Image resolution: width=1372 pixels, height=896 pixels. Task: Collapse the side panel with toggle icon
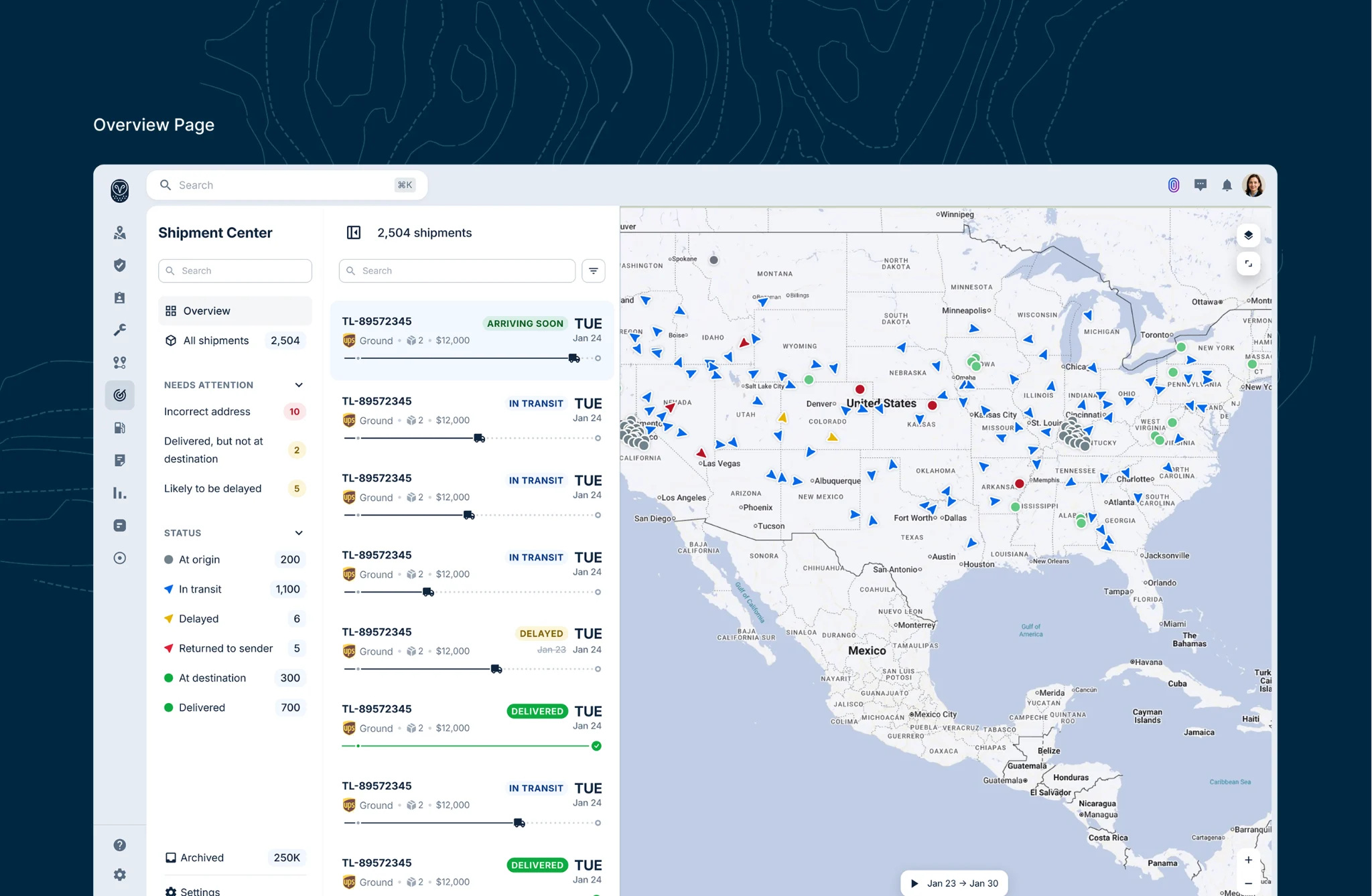pyautogui.click(x=354, y=232)
